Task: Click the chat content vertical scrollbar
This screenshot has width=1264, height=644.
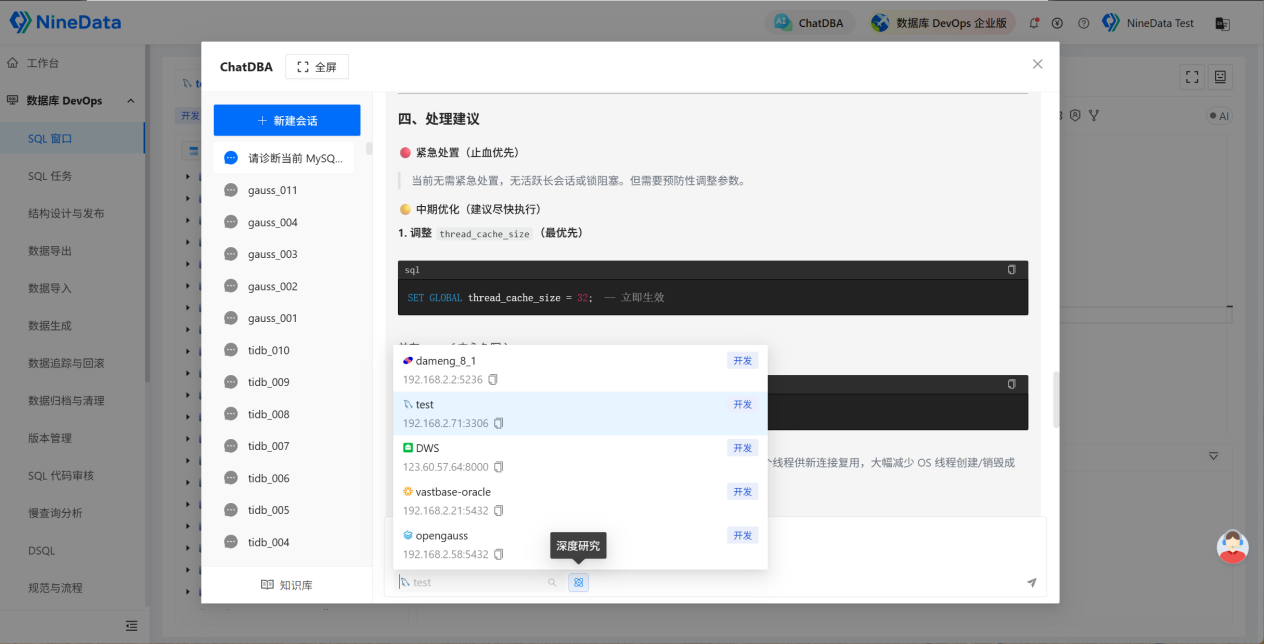Action: coord(1054,400)
